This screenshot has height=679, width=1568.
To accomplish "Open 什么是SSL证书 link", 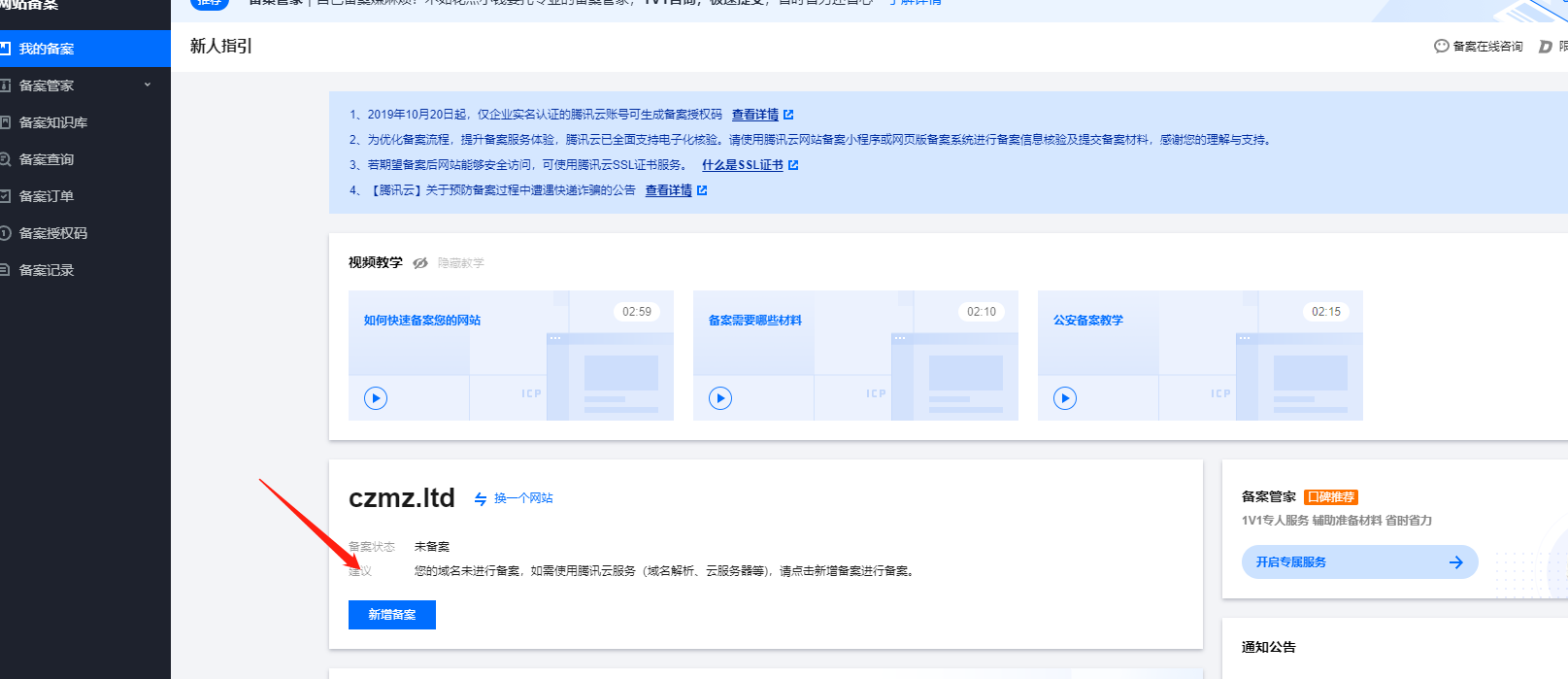I will pyautogui.click(x=743, y=165).
